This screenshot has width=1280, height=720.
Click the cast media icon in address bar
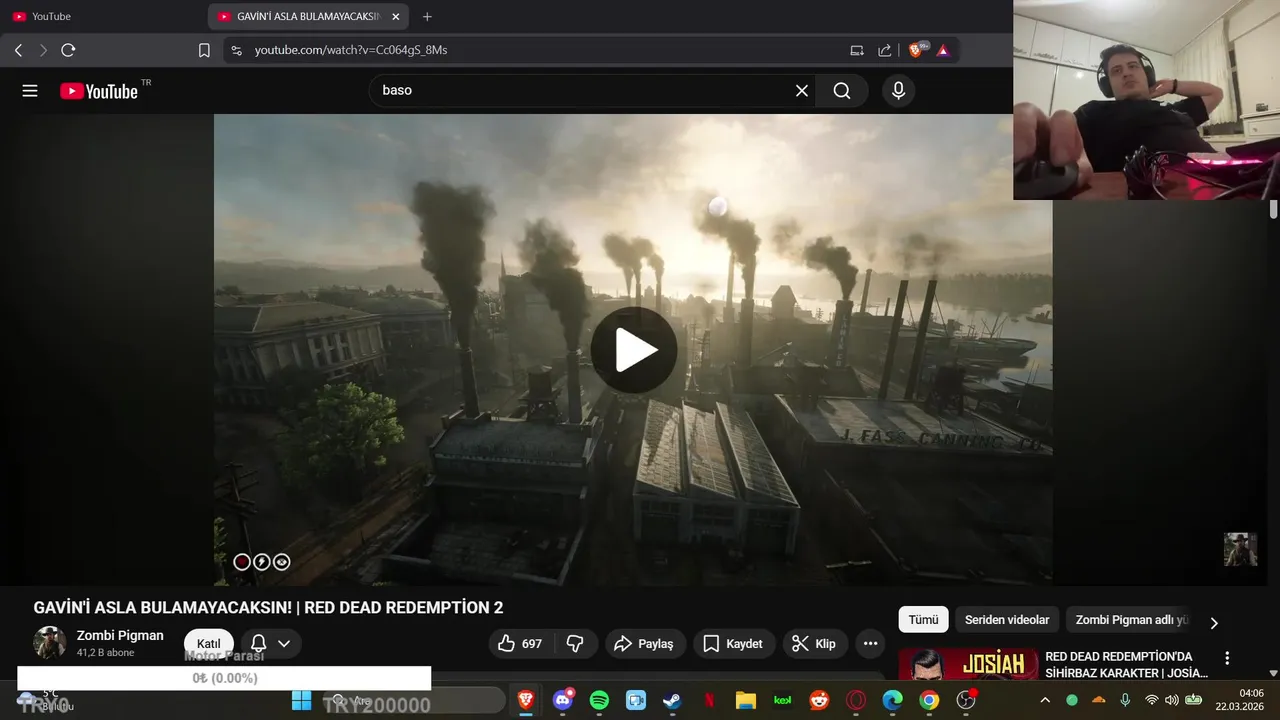857,50
